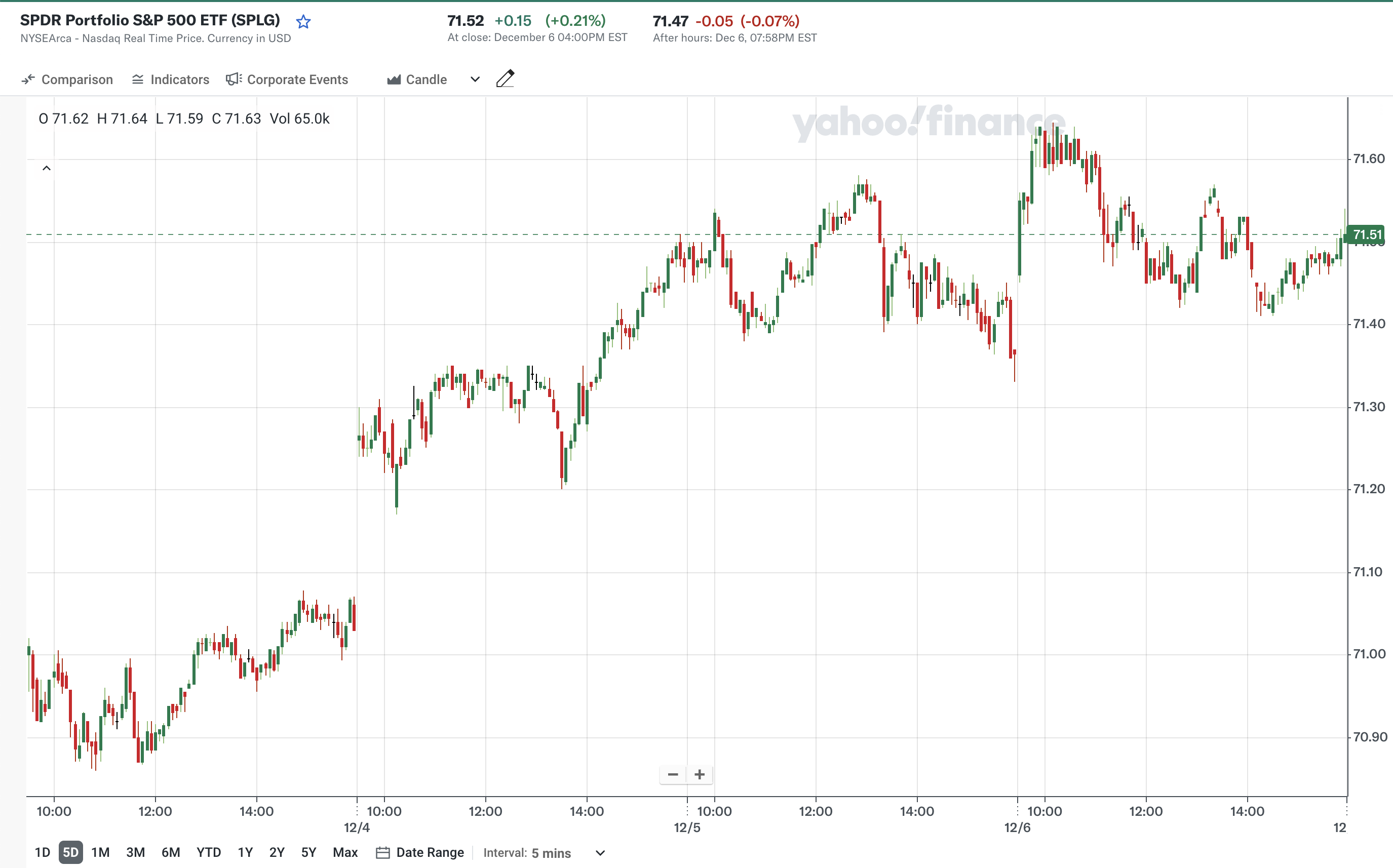The height and width of the screenshot is (868, 1393).
Task: Open the Date Range calendar icon
Action: tap(384, 852)
